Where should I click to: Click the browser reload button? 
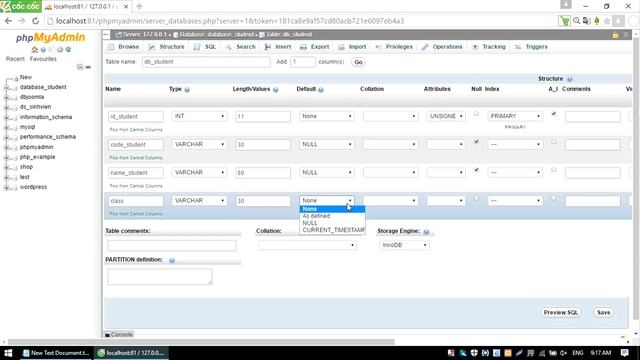point(36,21)
